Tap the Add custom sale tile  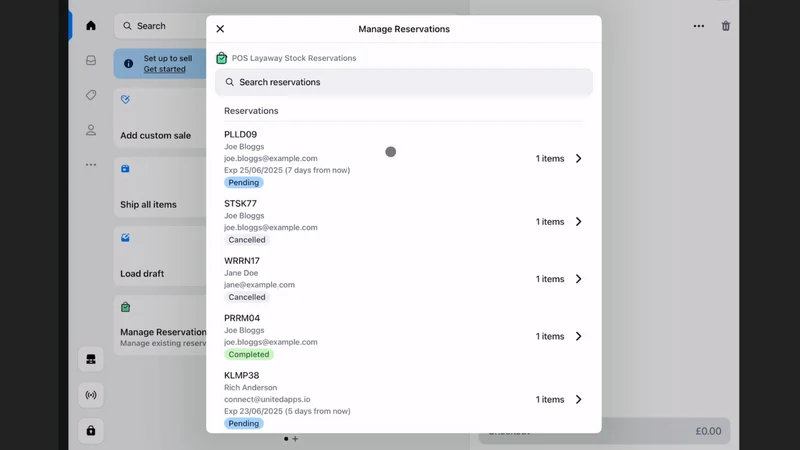160,118
